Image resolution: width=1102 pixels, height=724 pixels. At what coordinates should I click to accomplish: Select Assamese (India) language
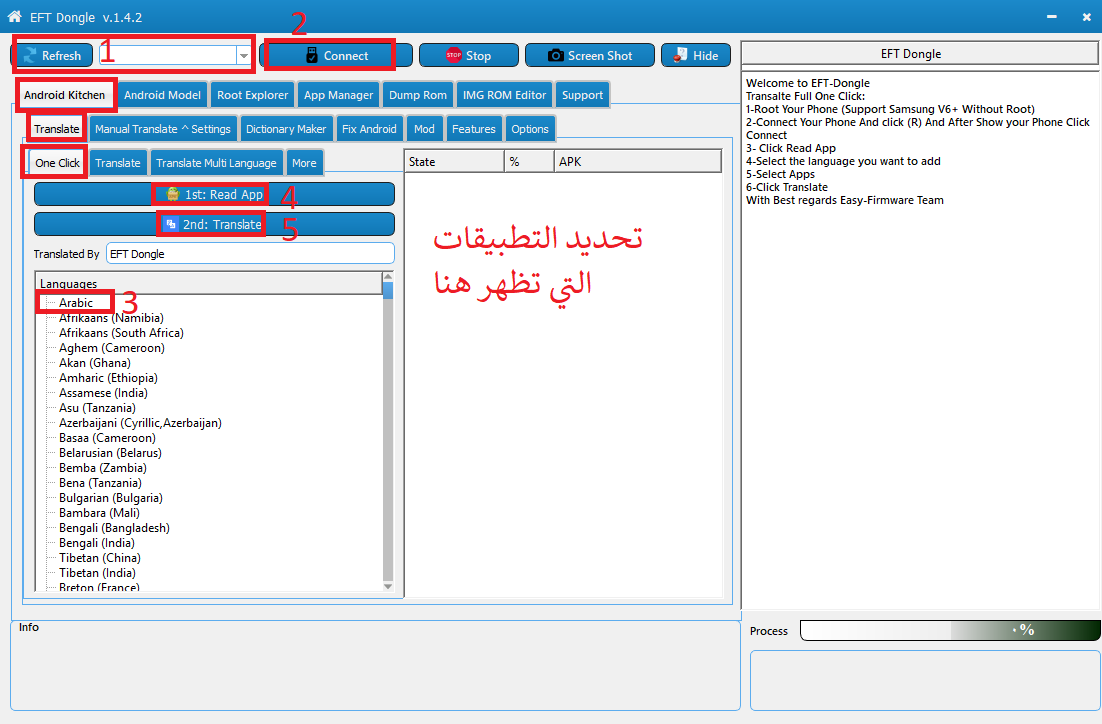[103, 393]
